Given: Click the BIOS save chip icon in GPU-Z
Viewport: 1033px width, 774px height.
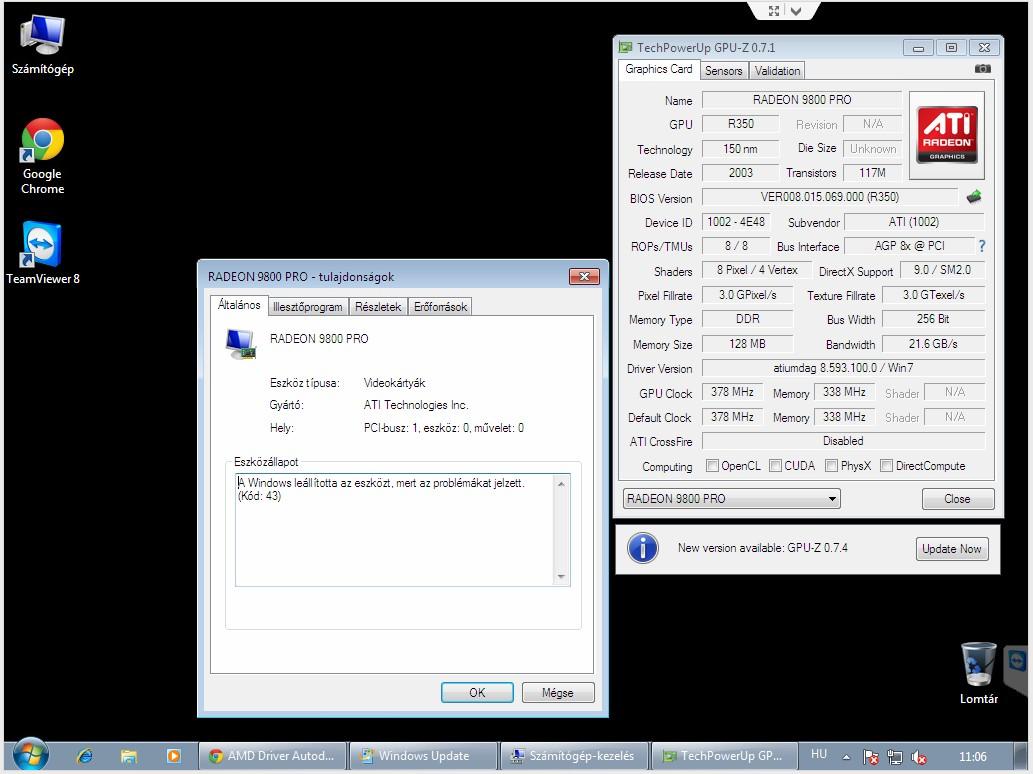Looking at the screenshot, I should 974,196.
